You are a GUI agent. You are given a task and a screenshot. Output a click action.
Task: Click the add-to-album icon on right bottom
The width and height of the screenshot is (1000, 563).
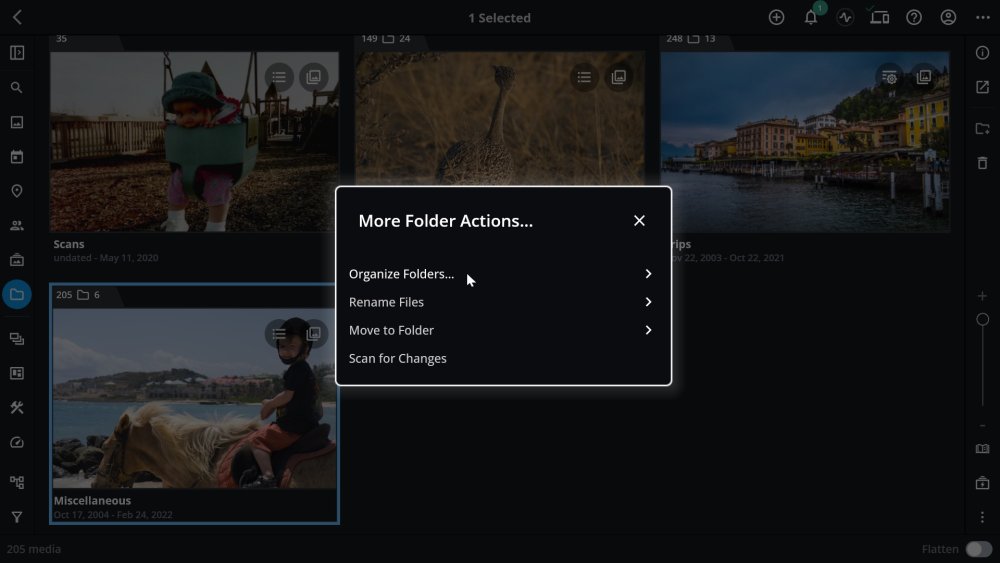[983, 483]
